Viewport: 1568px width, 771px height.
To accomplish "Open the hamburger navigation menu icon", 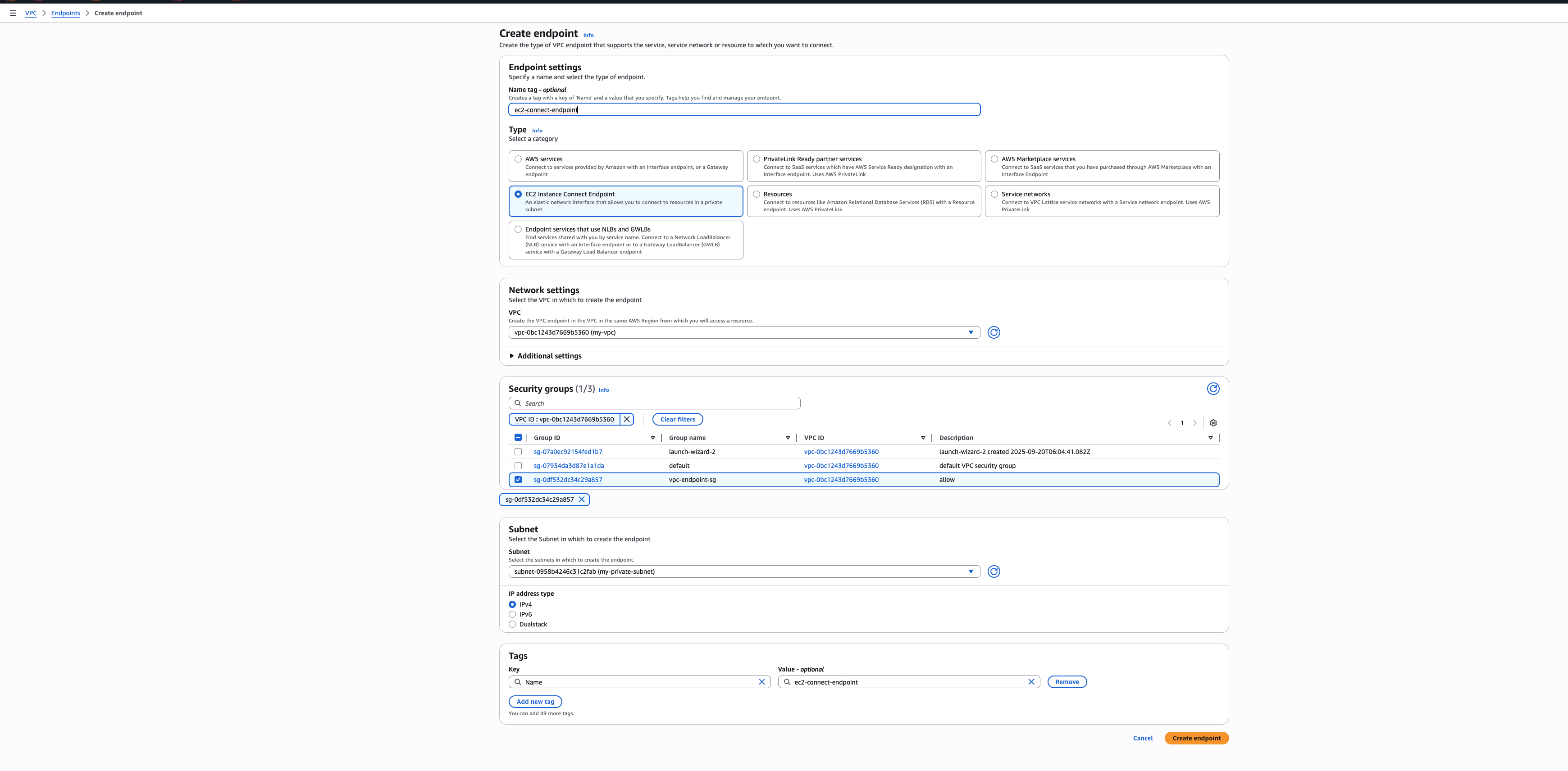I will [13, 13].
